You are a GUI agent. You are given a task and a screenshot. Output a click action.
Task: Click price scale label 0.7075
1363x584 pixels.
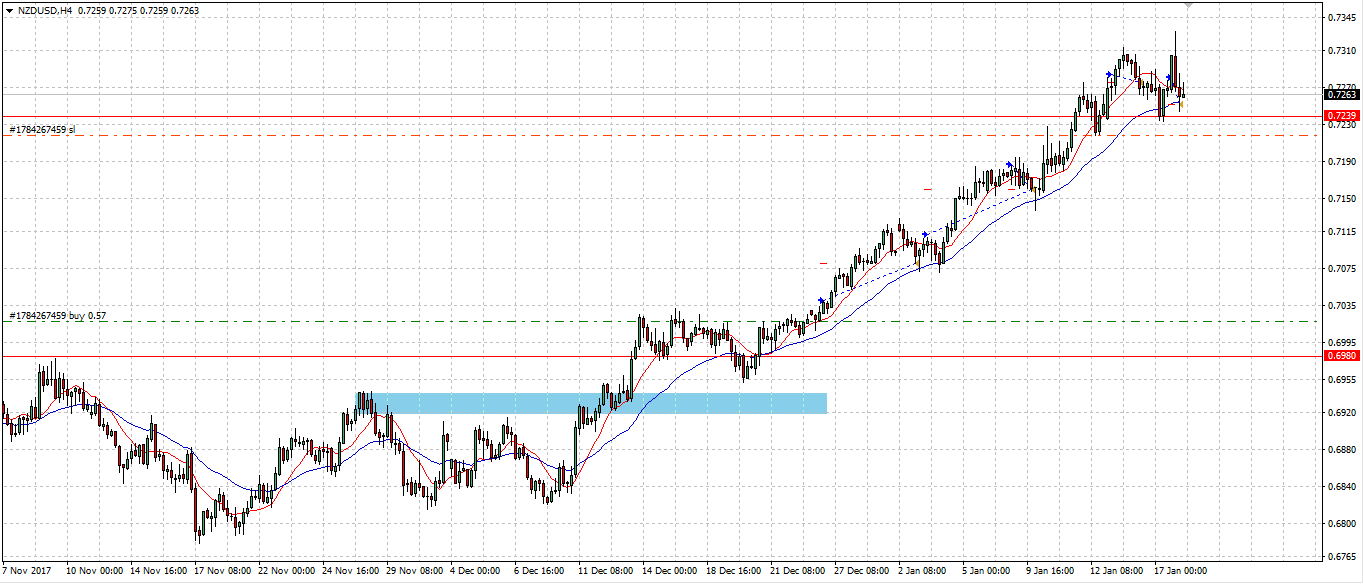[1342, 269]
